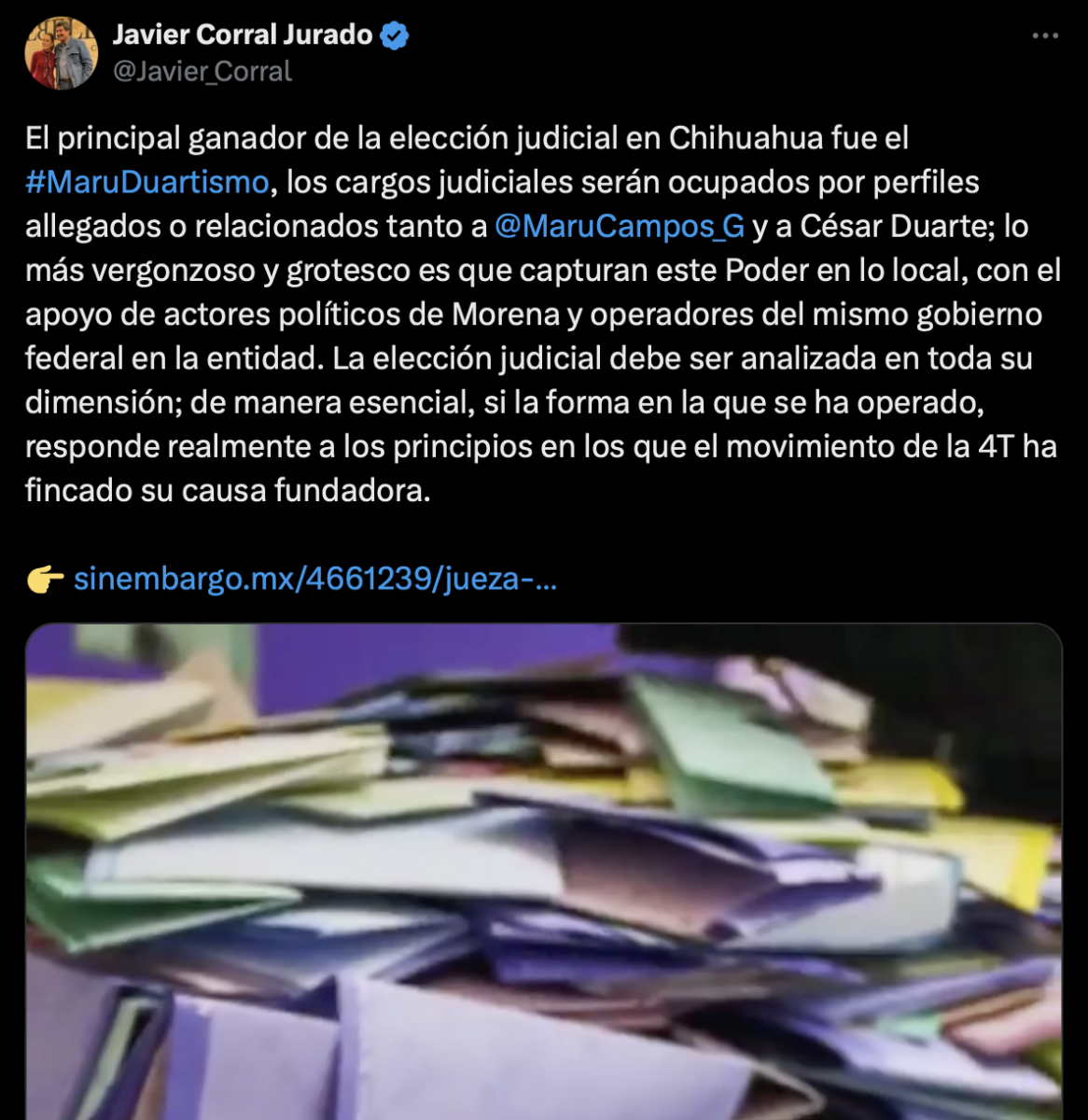
Task: Open the #MaruDuartismo hashtag
Action: (x=147, y=181)
